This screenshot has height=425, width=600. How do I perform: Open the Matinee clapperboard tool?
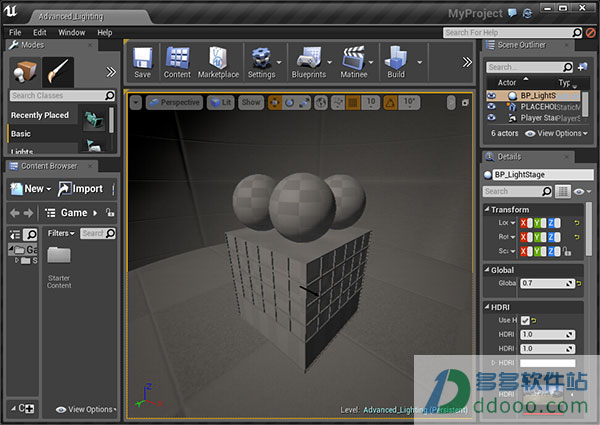pyautogui.click(x=354, y=62)
